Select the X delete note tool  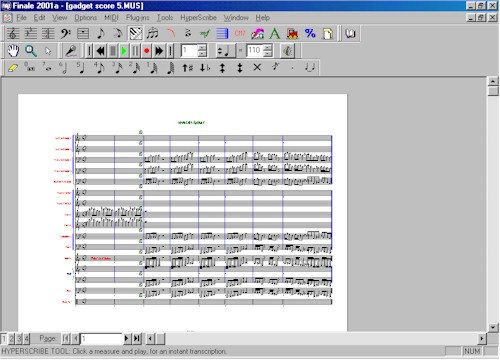257,68
